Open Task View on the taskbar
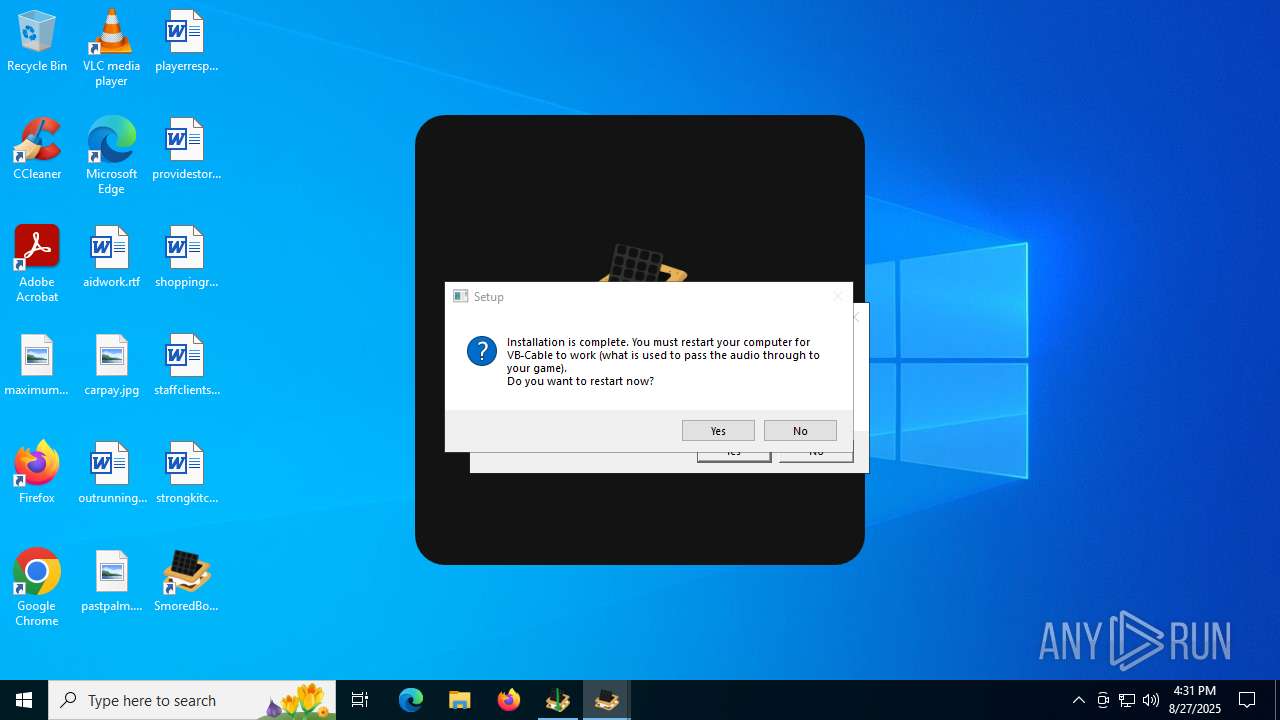This screenshot has width=1280, height=720. (360, 700)
